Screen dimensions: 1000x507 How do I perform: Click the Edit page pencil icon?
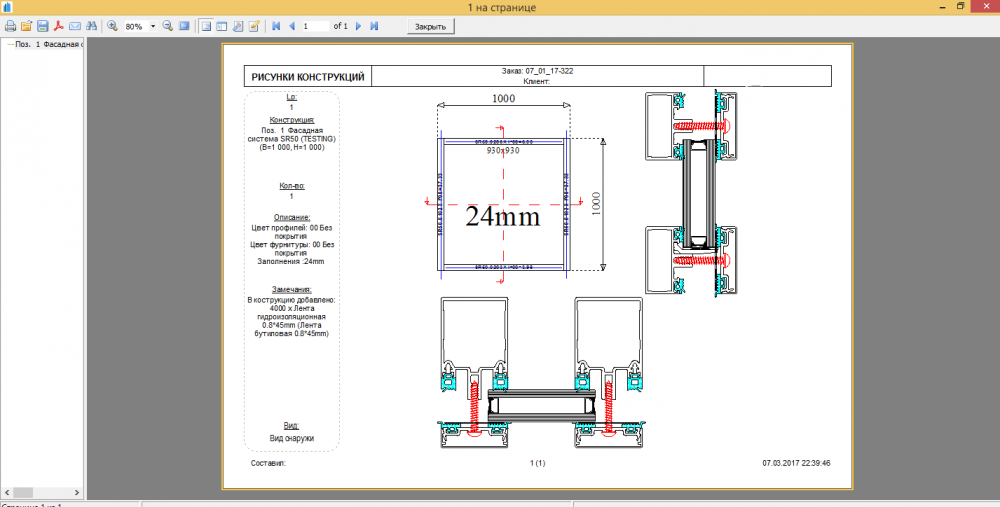point(254,26)
